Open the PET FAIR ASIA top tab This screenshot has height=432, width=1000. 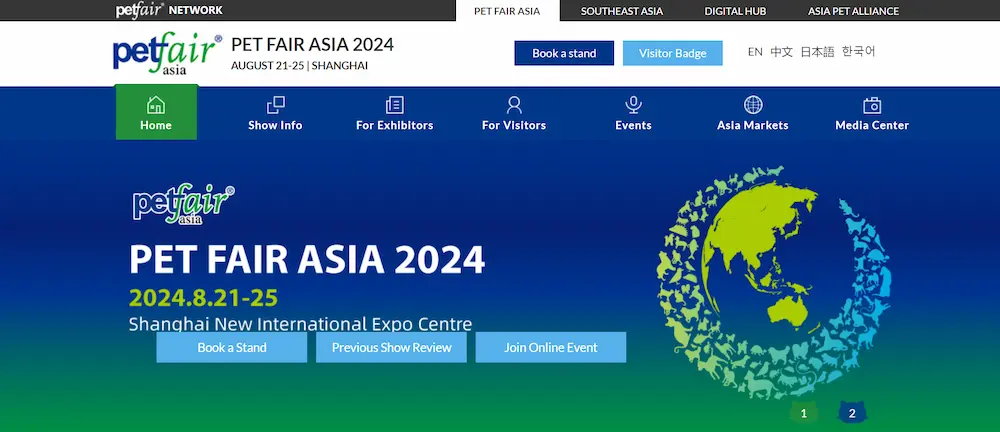click(507, 11)
